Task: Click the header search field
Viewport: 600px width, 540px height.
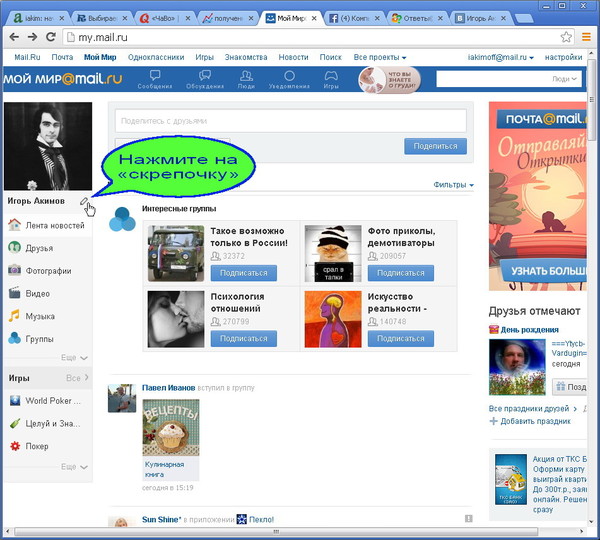Action: click(x=509, y=79)
